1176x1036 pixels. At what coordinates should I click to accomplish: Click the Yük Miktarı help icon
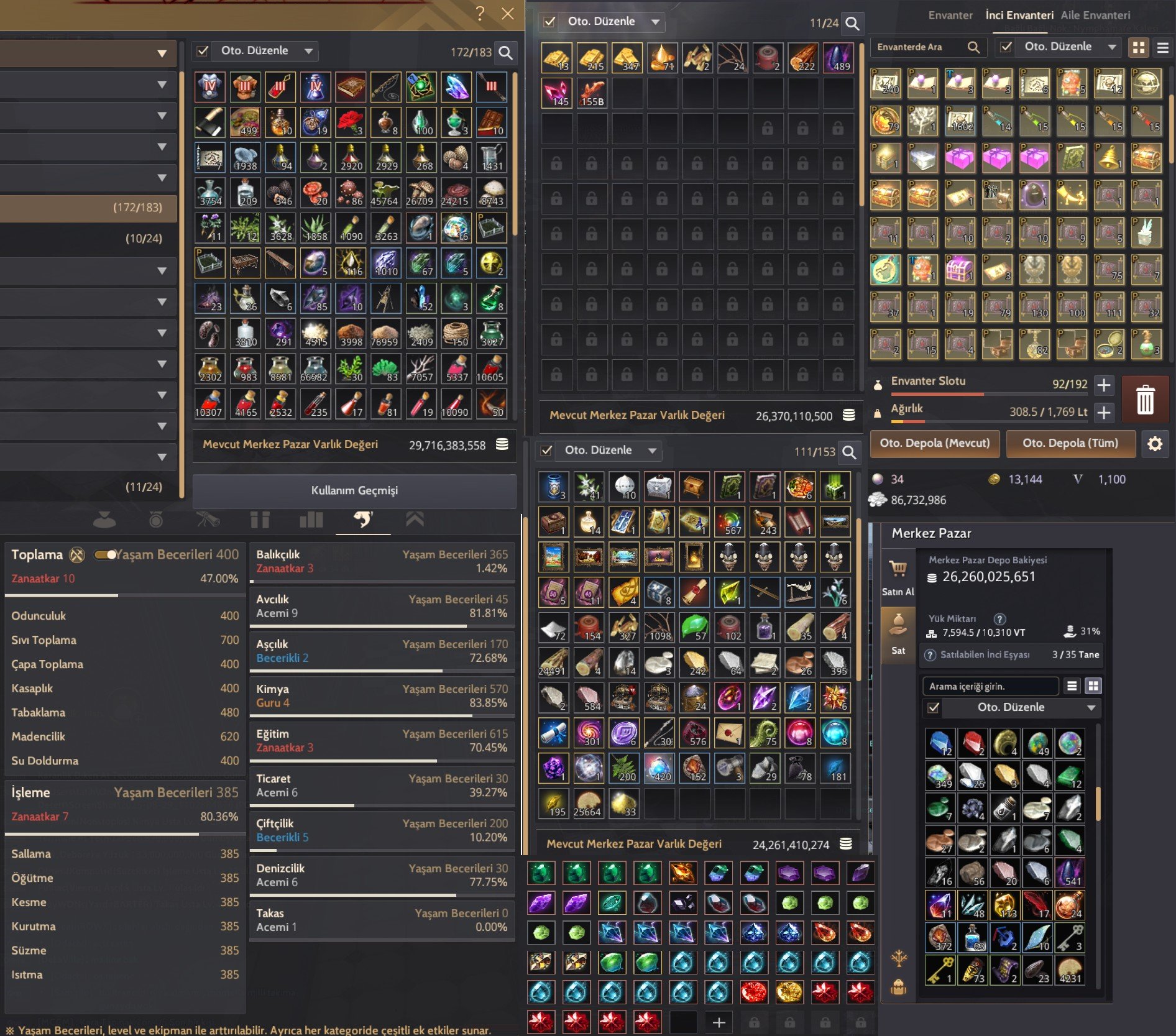pos(999,619)
